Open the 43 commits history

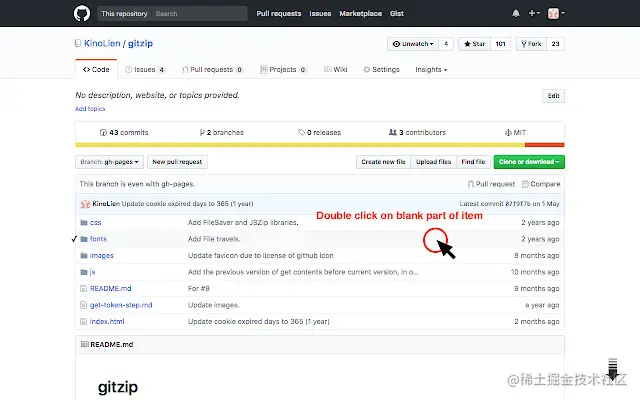click(x=124, y=132)
